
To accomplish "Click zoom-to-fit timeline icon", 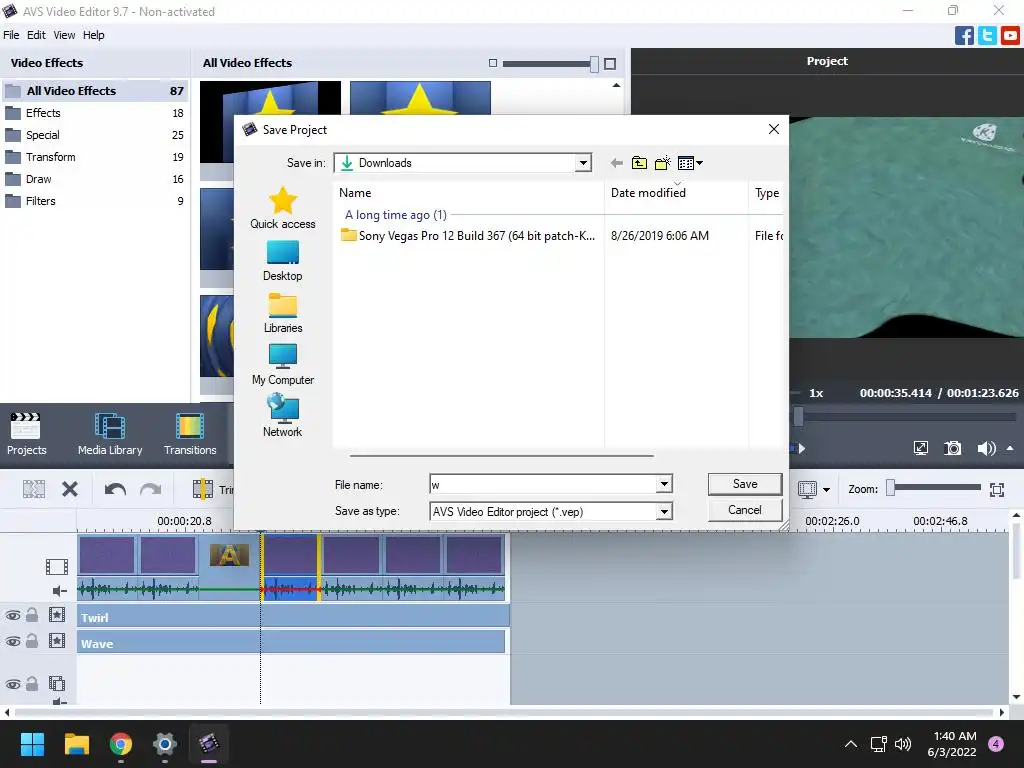I will (x=997, y=490).
